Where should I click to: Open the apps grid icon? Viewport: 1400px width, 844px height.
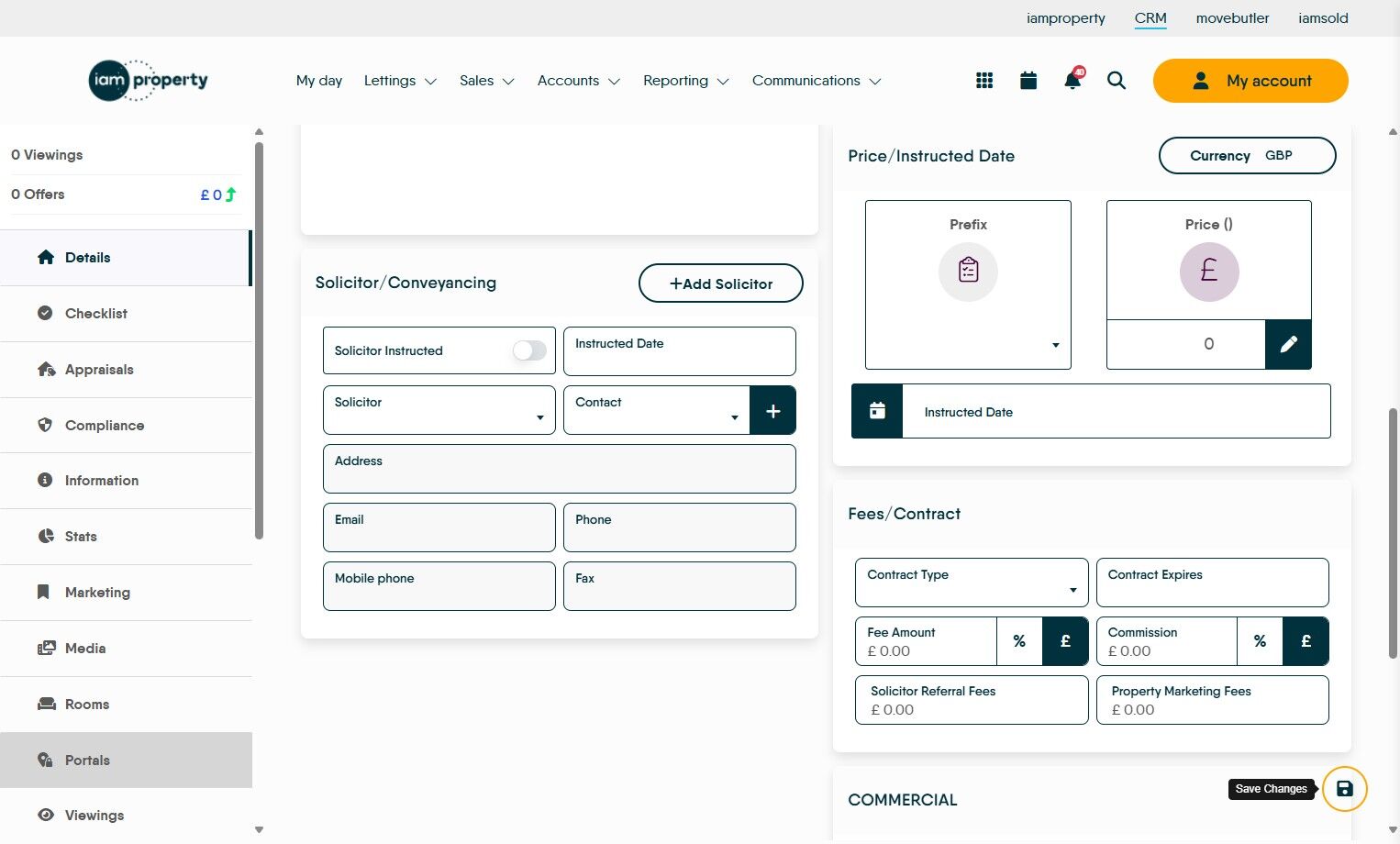pyautogui.click(x=984, y=81)
